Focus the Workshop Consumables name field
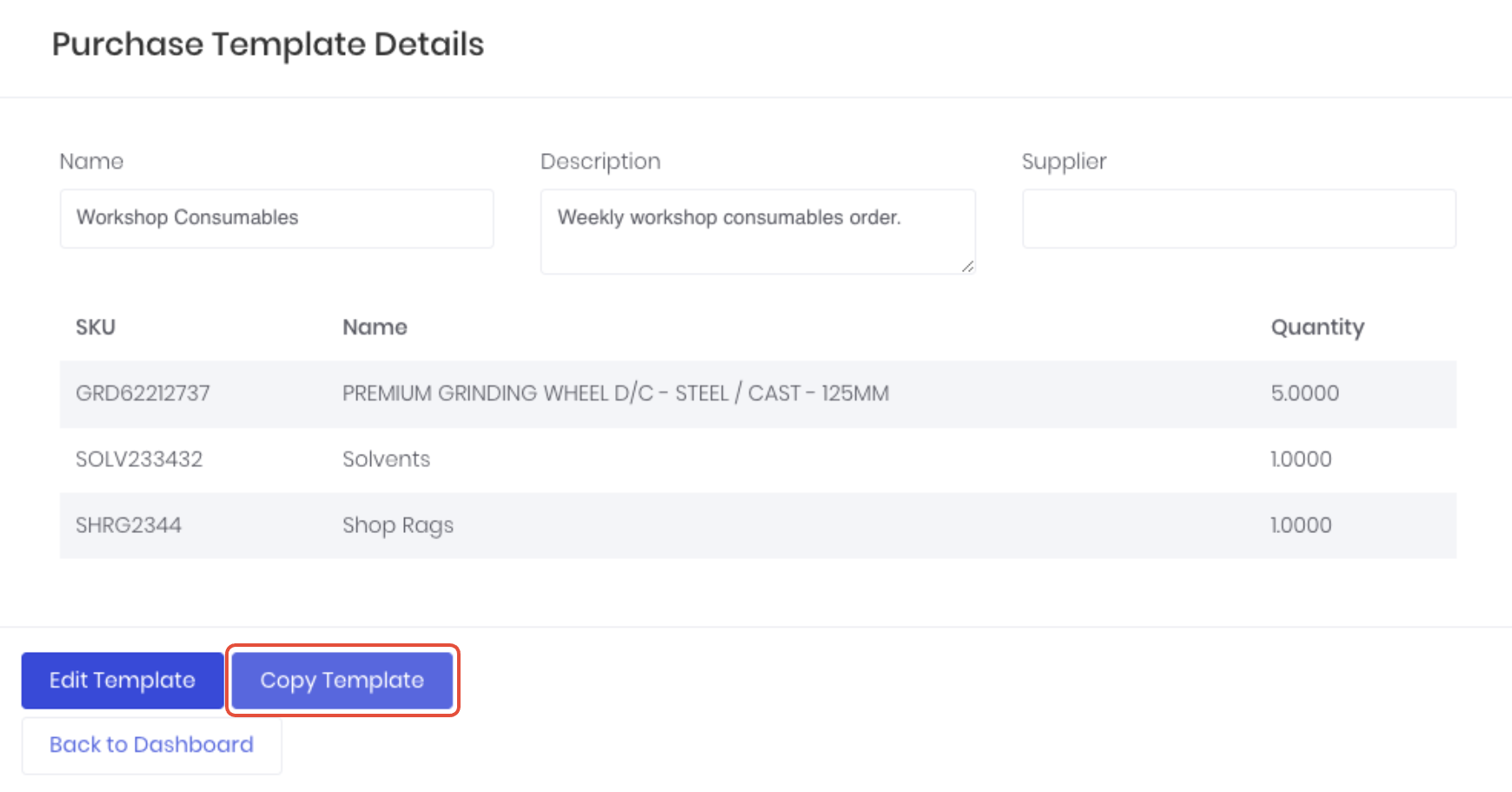The height and width of the screenshot is (792, 1512). (x=276, y=218)
